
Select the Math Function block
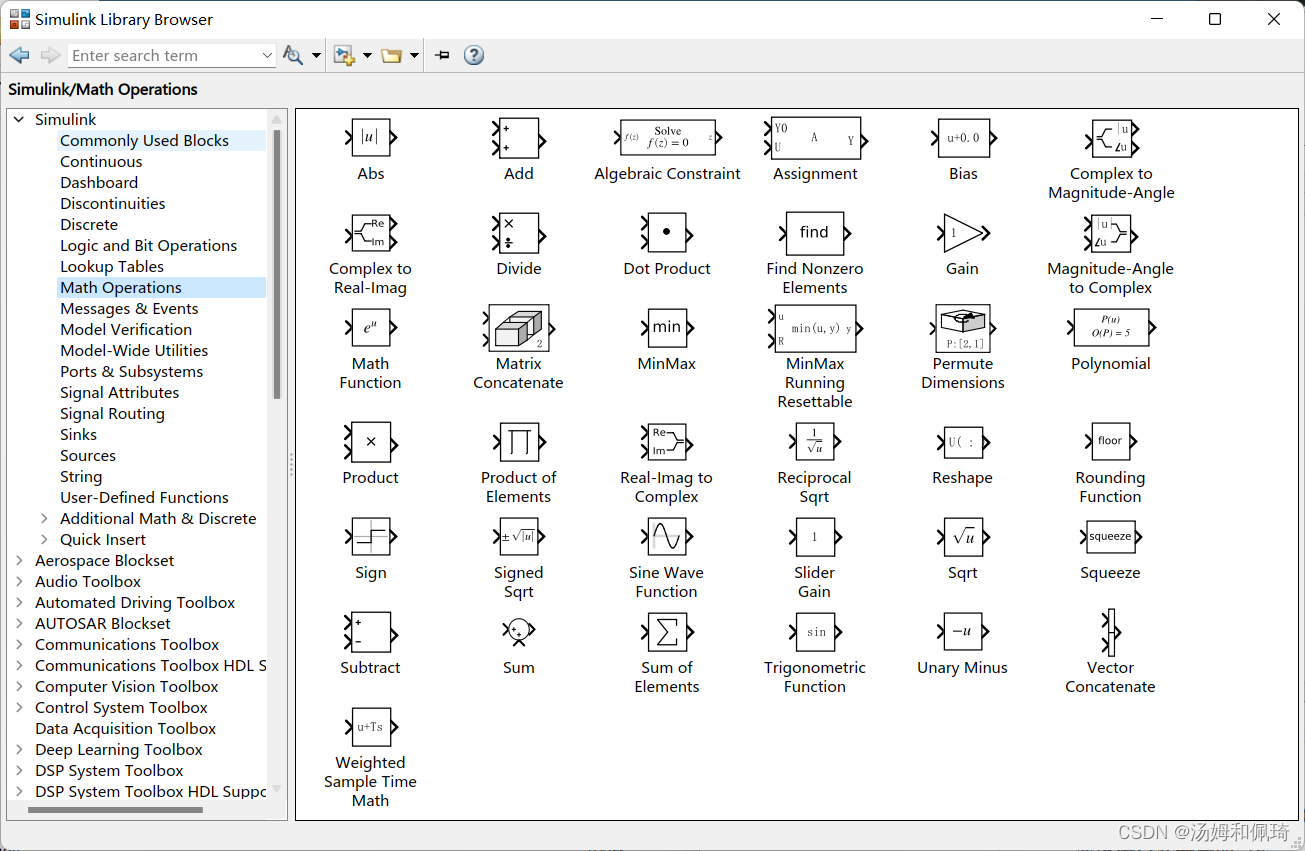[x=370, y=328]
